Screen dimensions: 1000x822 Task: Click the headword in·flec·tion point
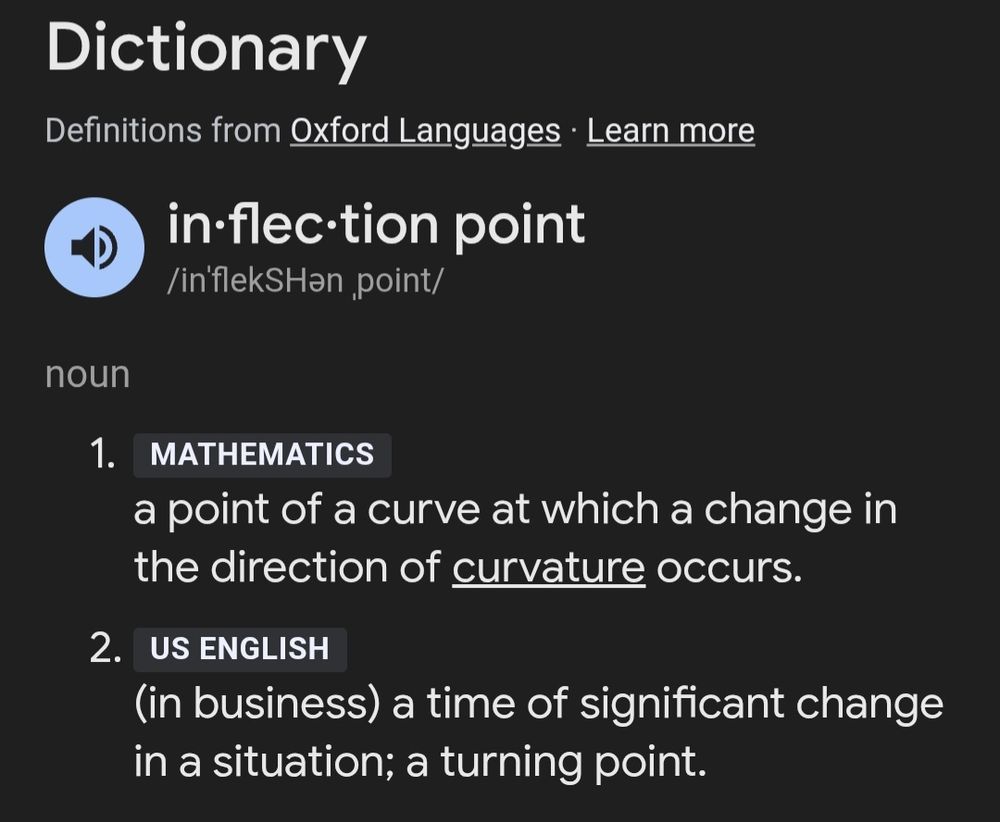coord(375,224)
